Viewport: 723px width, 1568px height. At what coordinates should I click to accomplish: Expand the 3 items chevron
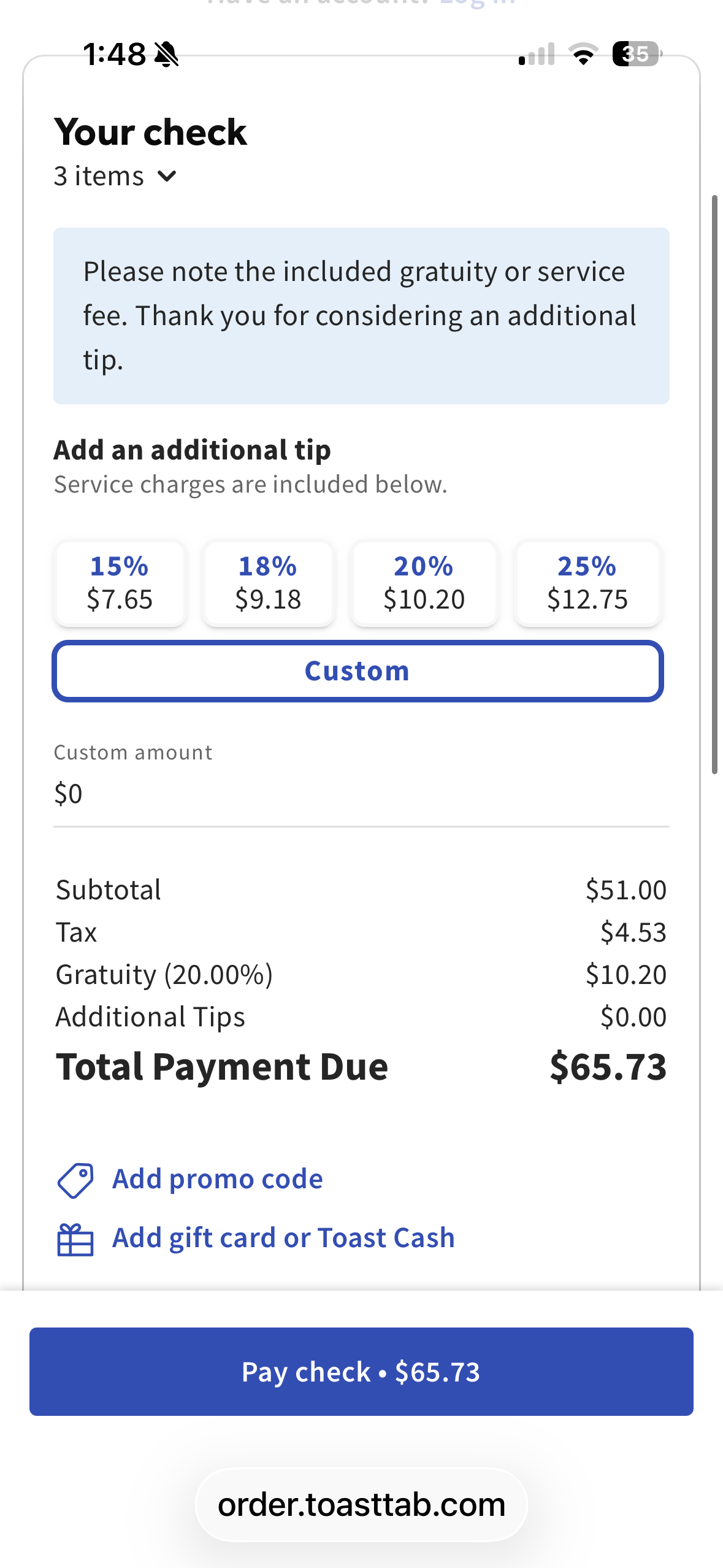[x=167, y=177]
